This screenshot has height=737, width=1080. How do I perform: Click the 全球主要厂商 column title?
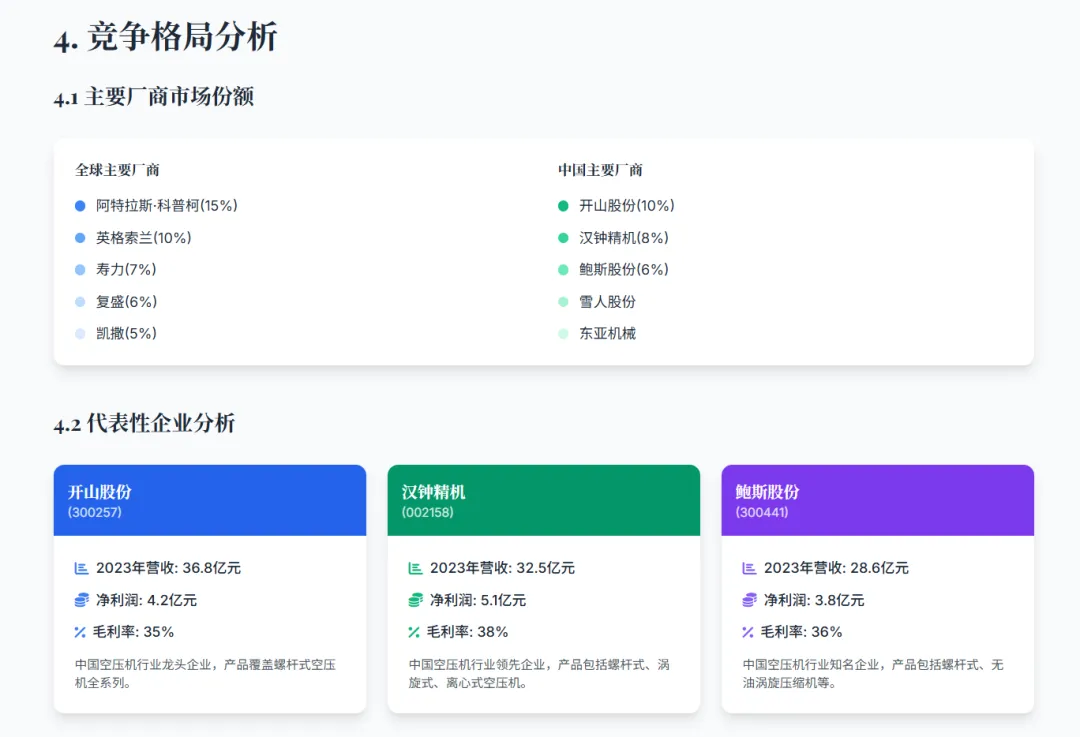117,170
